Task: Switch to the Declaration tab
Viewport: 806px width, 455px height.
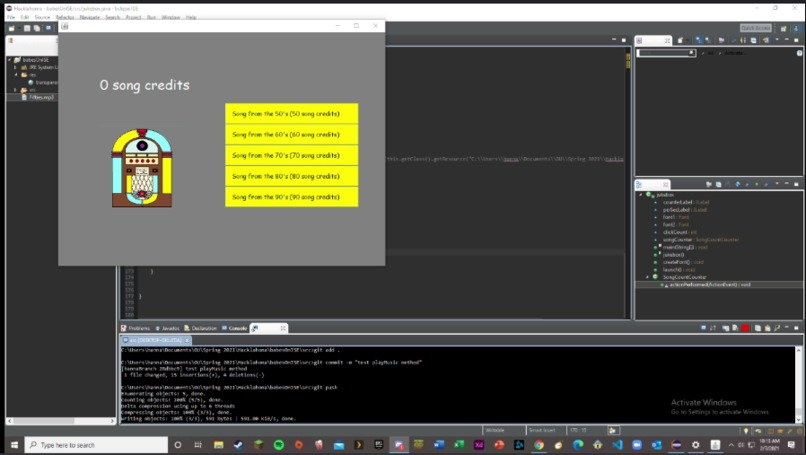Action: 200,328
